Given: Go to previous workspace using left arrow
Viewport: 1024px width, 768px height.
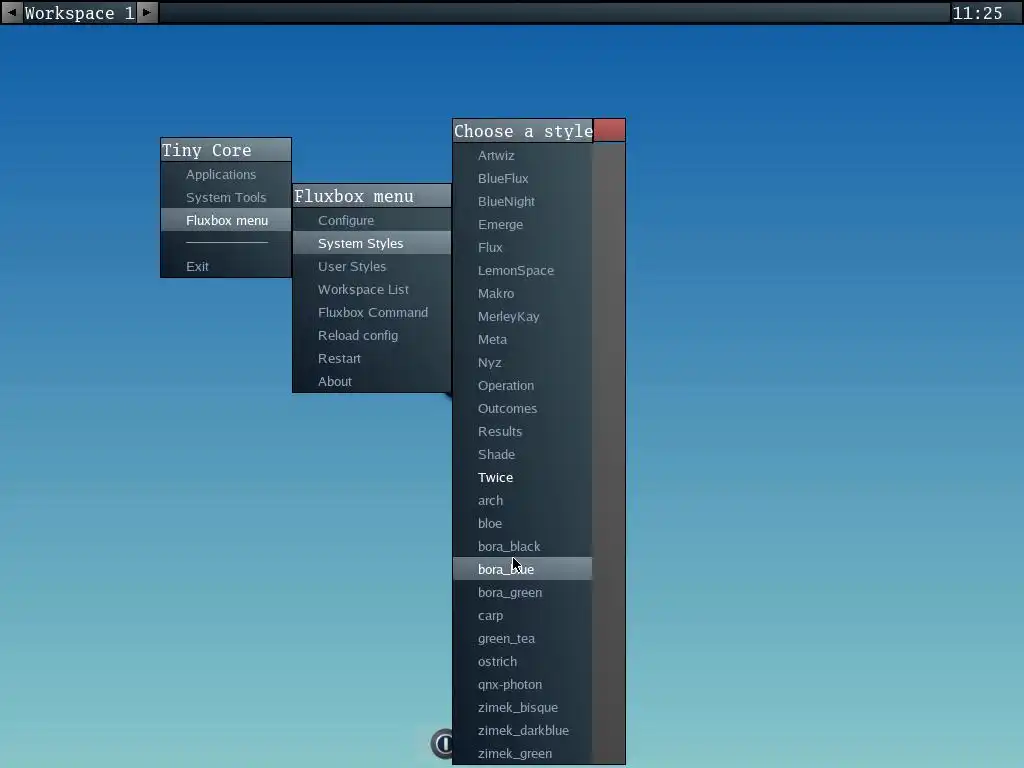Looking at the screenshot, I should [x=12, y=12].
